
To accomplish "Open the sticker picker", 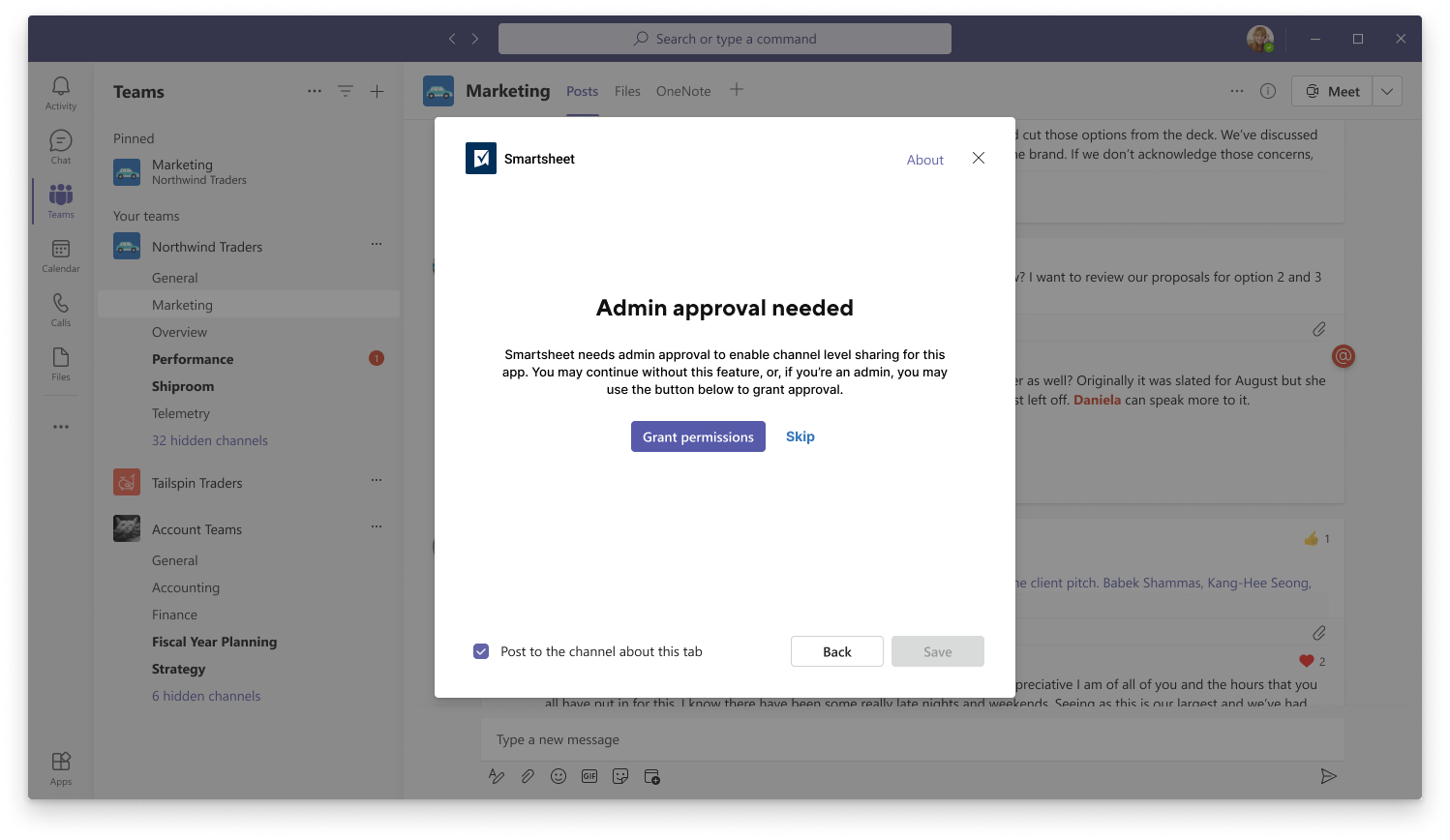I will 620,776.
